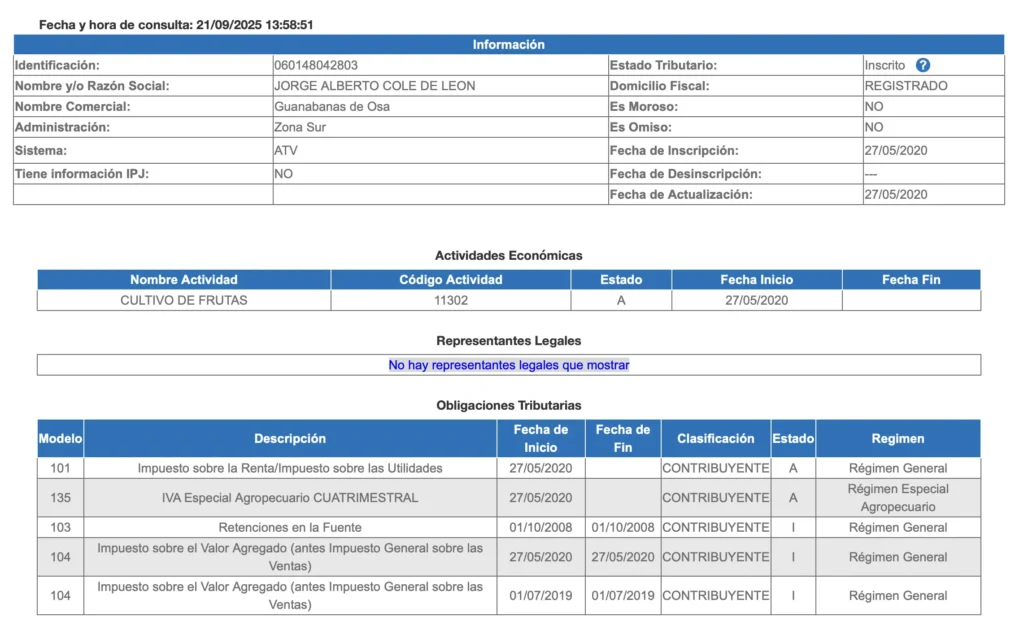
Task: Click the Estado header in Actividades Económicas table
Action: [x=621, y=279]
